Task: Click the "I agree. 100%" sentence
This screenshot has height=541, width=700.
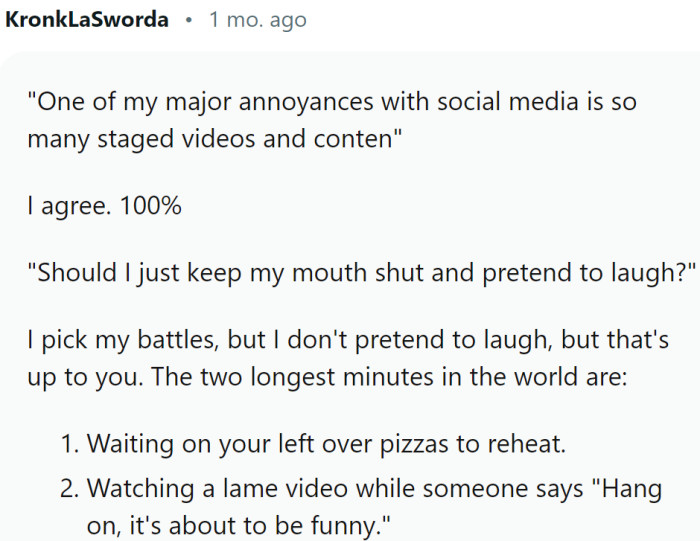Action: [105, 207]
